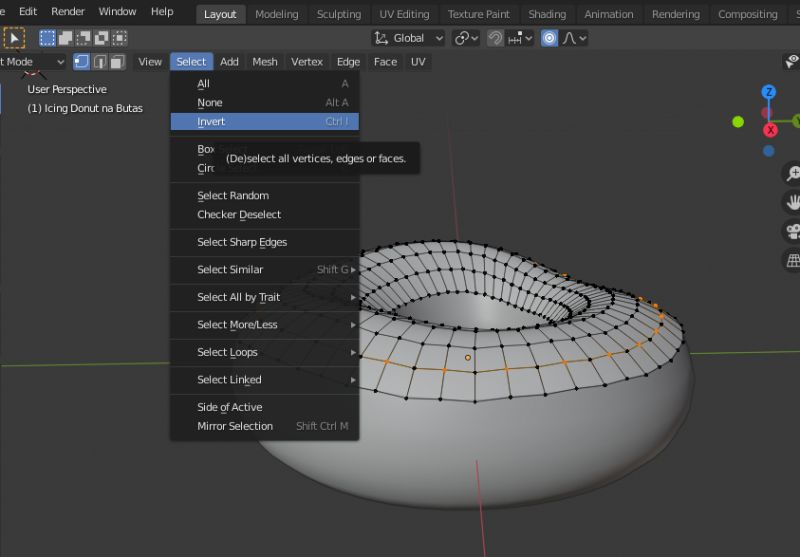The height and width of the screenshot is (557, 800).
Task: Open proportional editing falloff dropdown
Action: coord(574,38)
